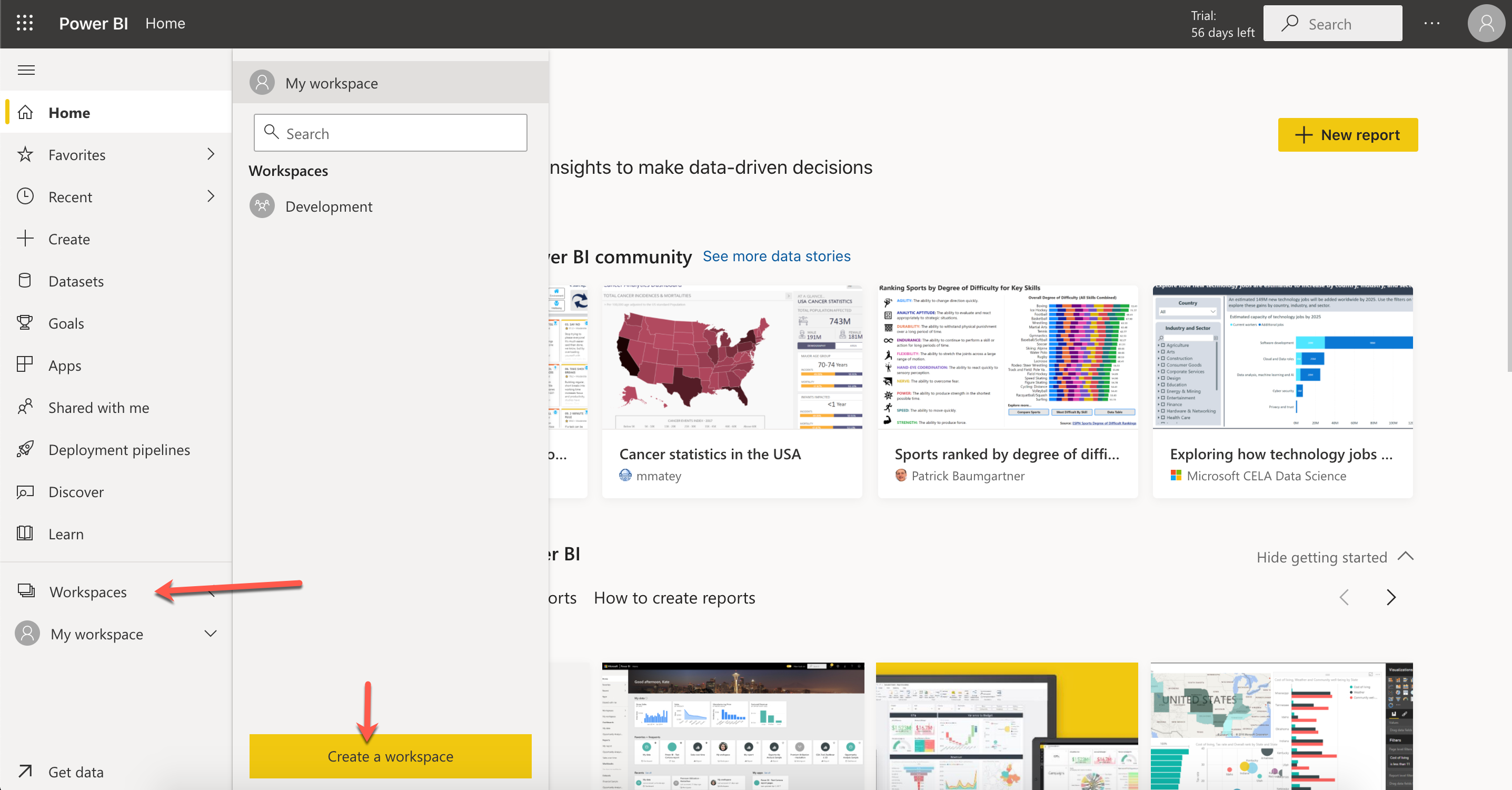Click the Goals icon in sidebar
This screenshot has height=790, width=1512.
tap(27, 322)
